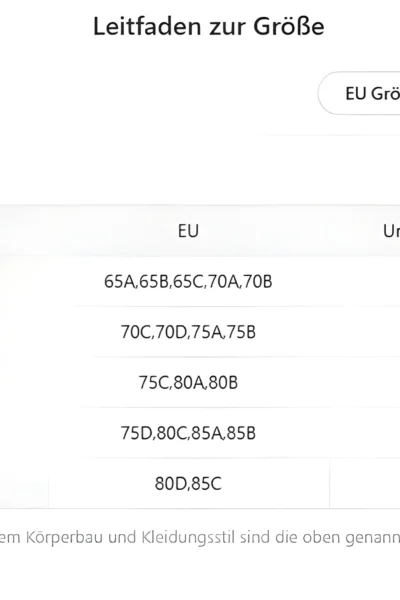Select the 80D,85C size cell
400x600 pixels.
point(189,483)
